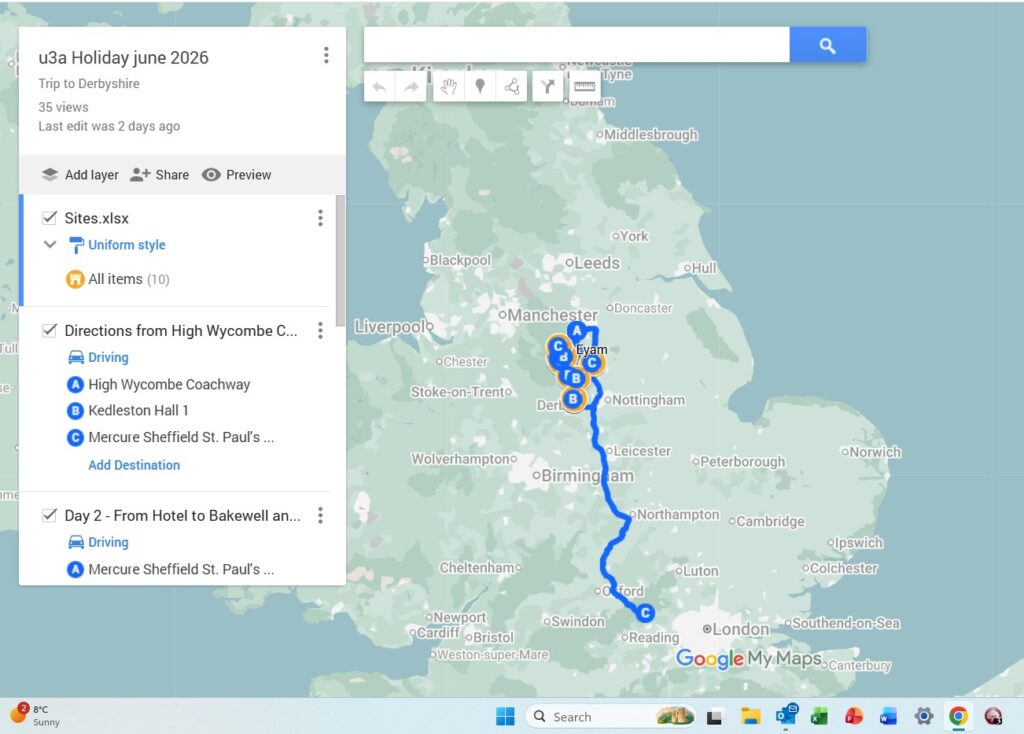Click the add directions tool icon
This screenshot has height=734, width=1024.
pos(547,87)
